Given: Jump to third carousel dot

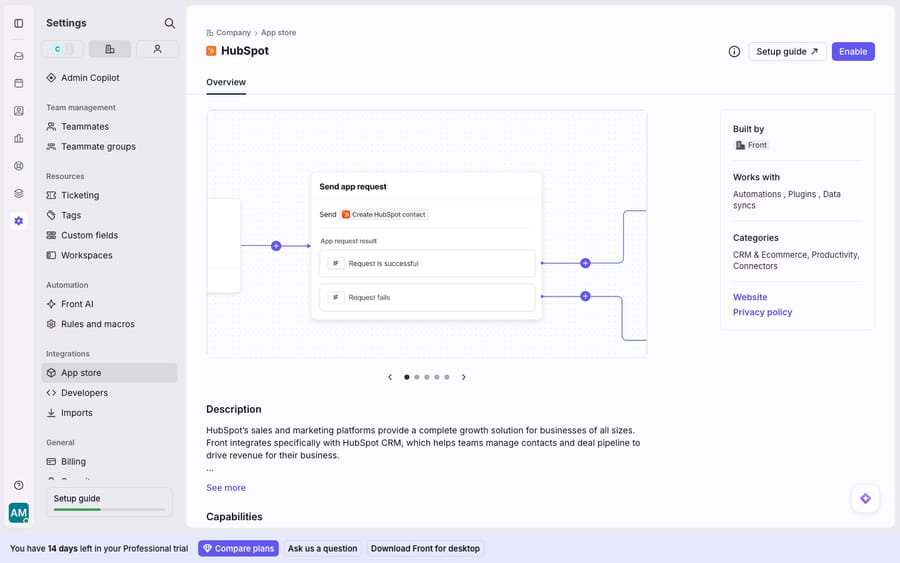Looking at the screenshot, I should click(x=427, y=378).
